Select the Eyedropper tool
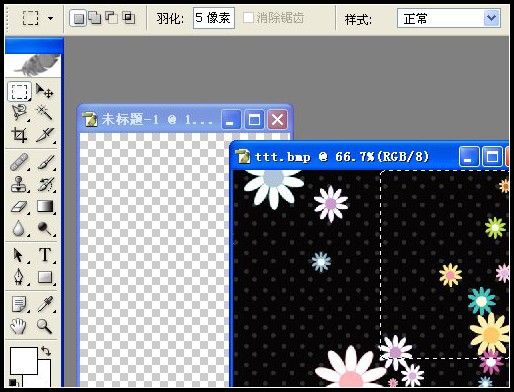This screenshot has width=514, height=392. coord(45,304)
